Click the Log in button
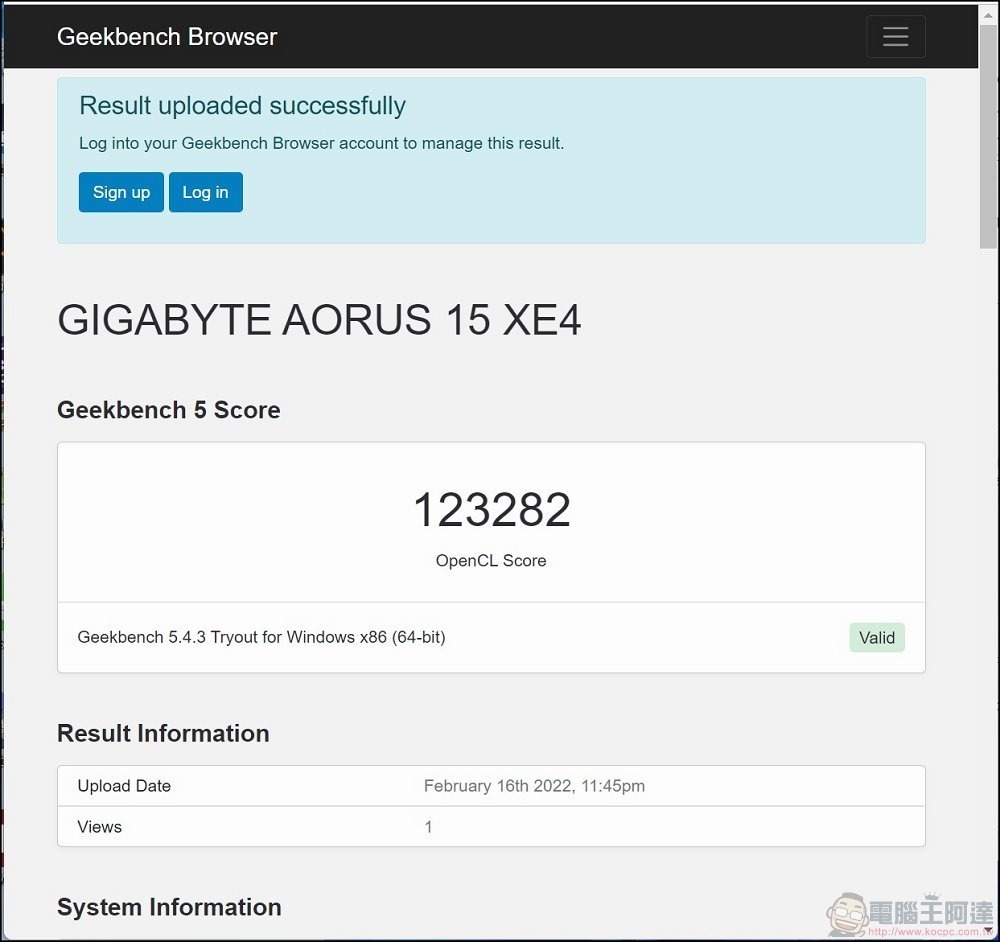 pos(205,192)
